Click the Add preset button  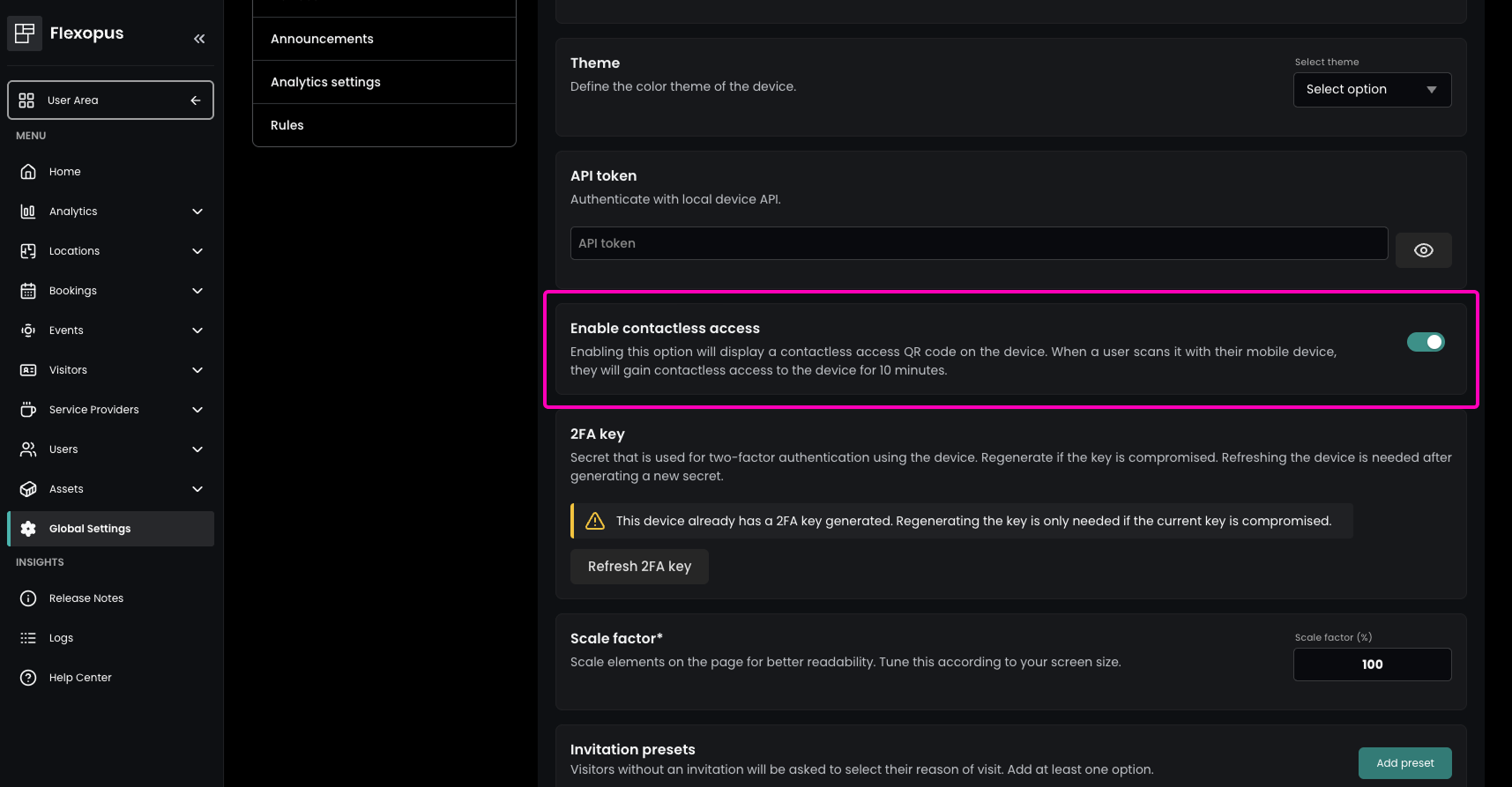pos(1404,763)
